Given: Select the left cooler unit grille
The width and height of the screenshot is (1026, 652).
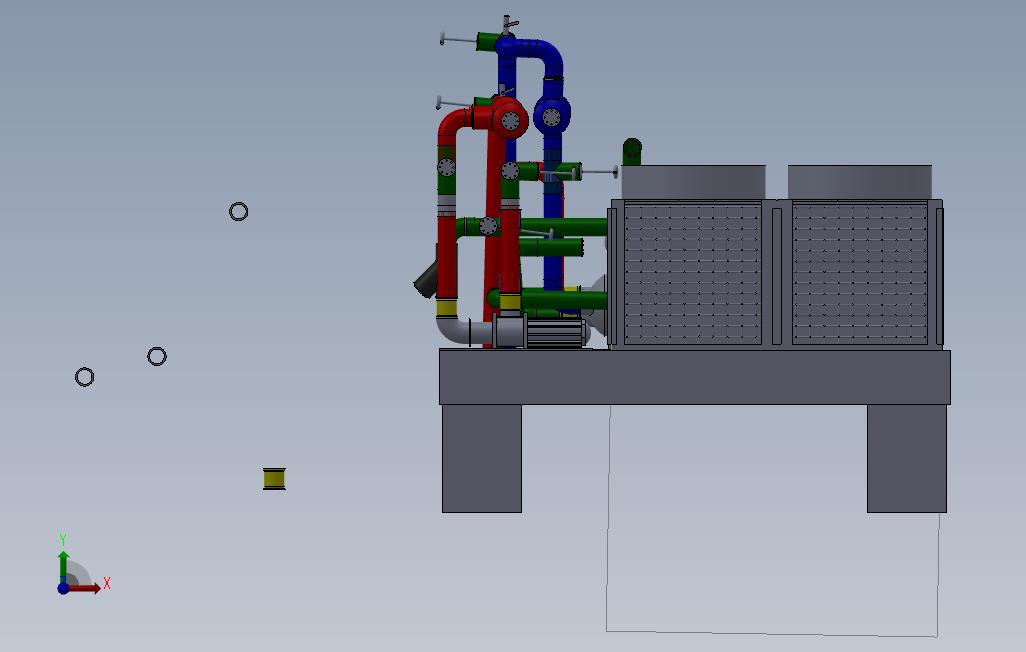Looking at the screenshot, I should point(693,274).
